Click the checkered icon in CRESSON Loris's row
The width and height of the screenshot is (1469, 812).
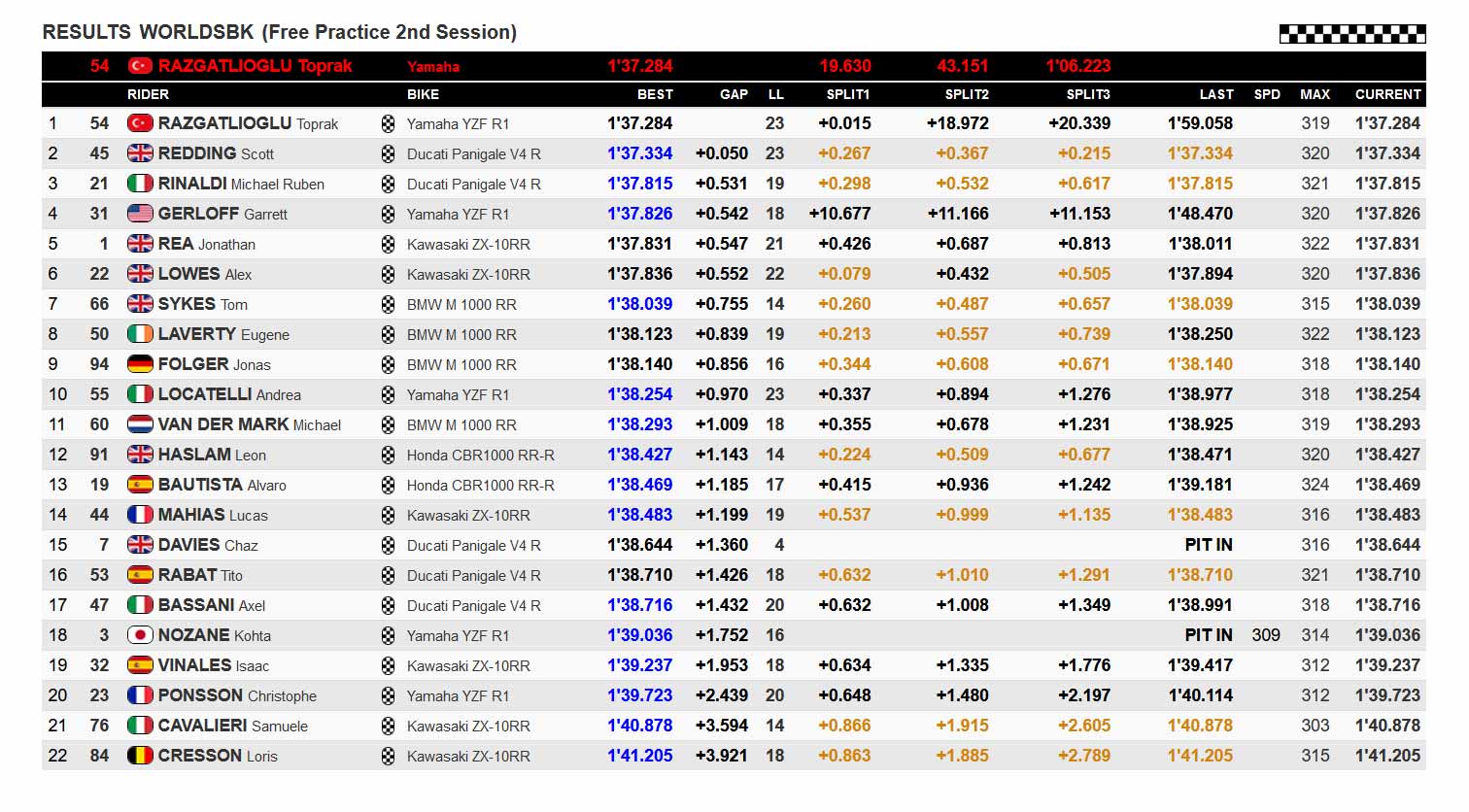coord(389,756)
